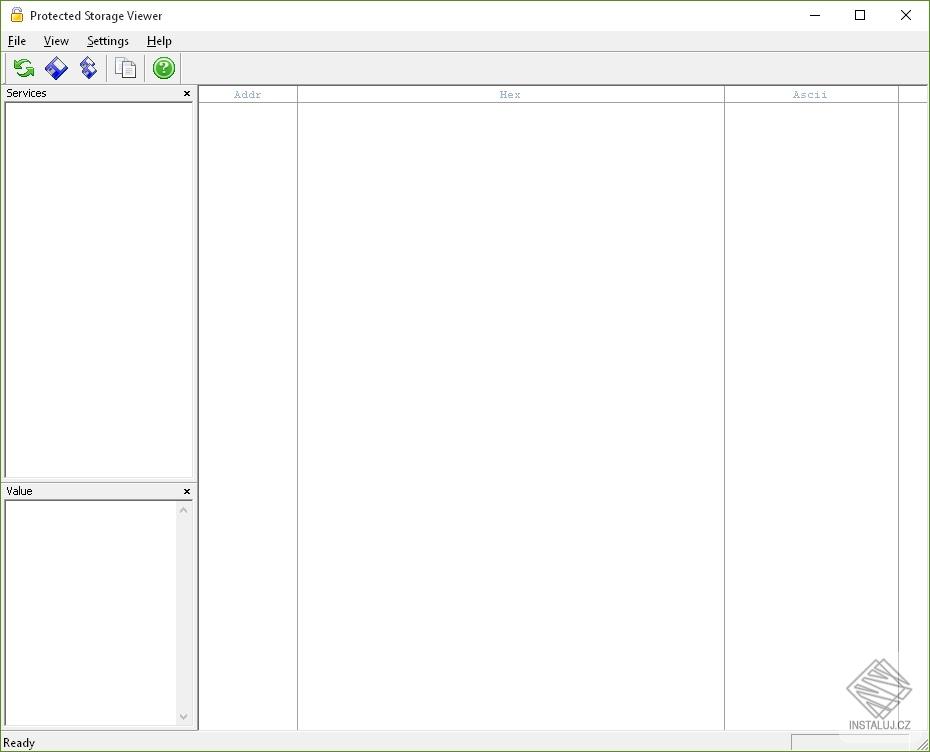The image size is (930, 752).
Task: Click the up arrow of the Value scrollbar
Action: pos(183,509)
